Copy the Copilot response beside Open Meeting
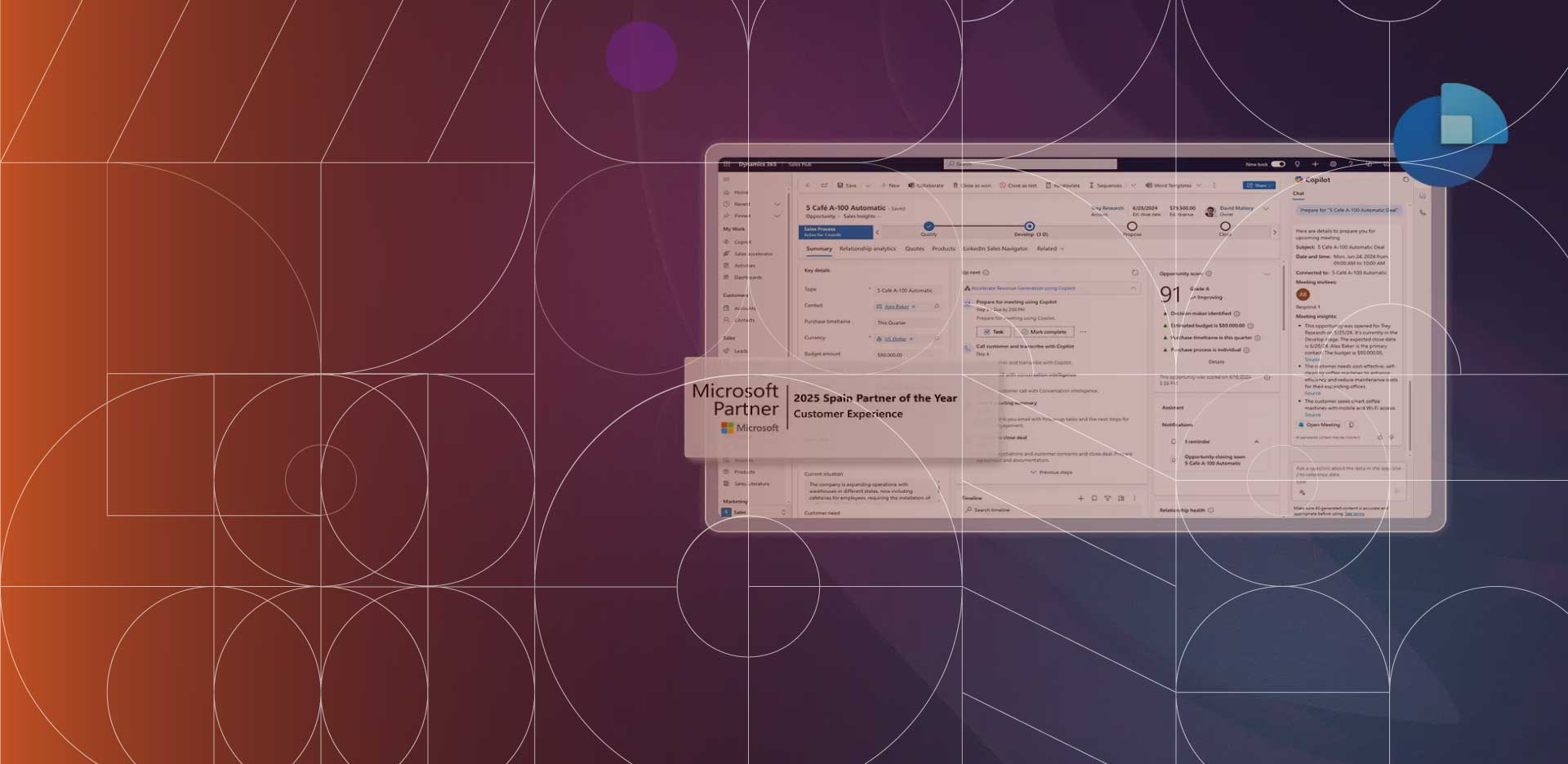 1352,424
